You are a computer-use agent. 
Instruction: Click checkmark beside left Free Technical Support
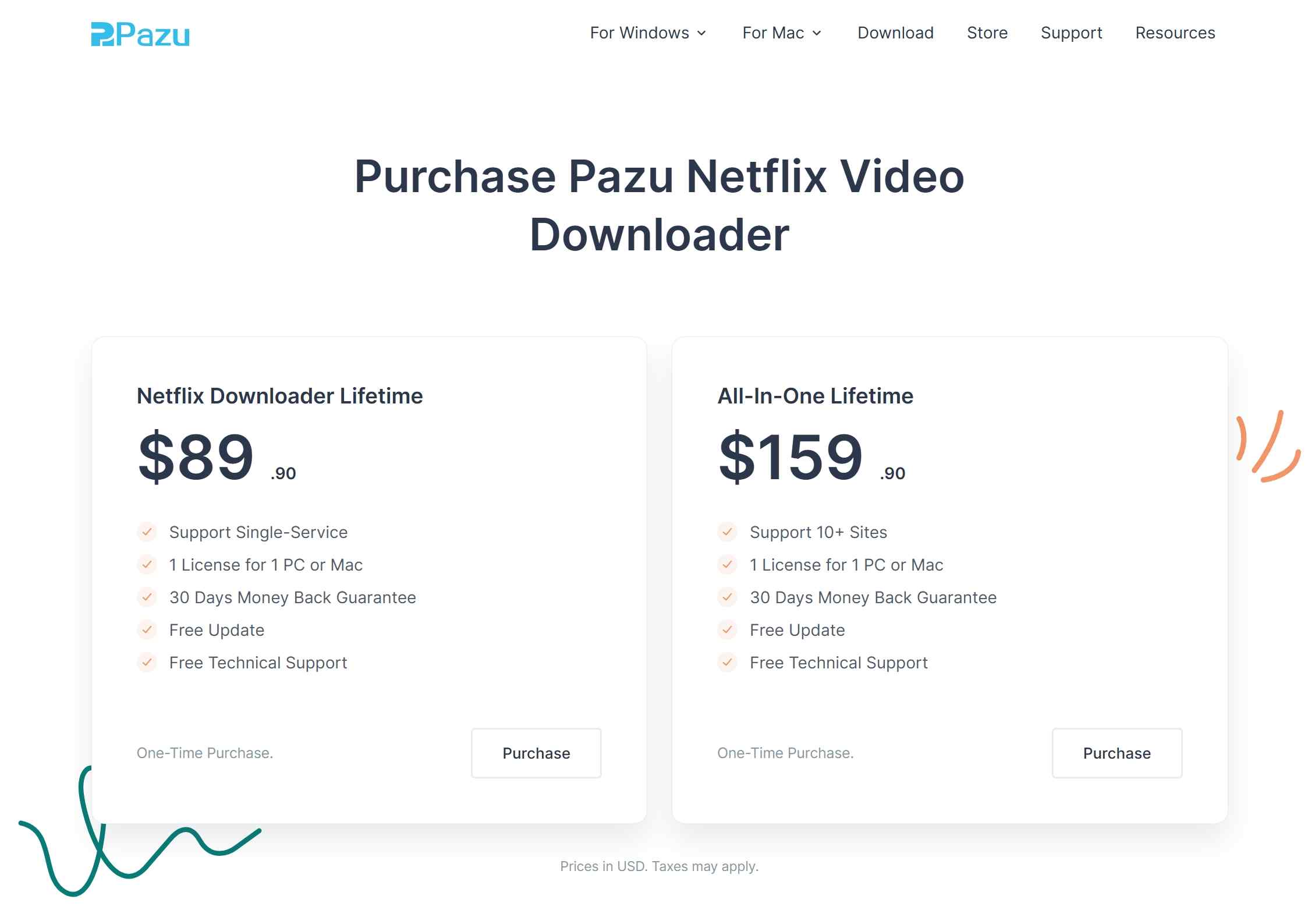pos(147,662)
